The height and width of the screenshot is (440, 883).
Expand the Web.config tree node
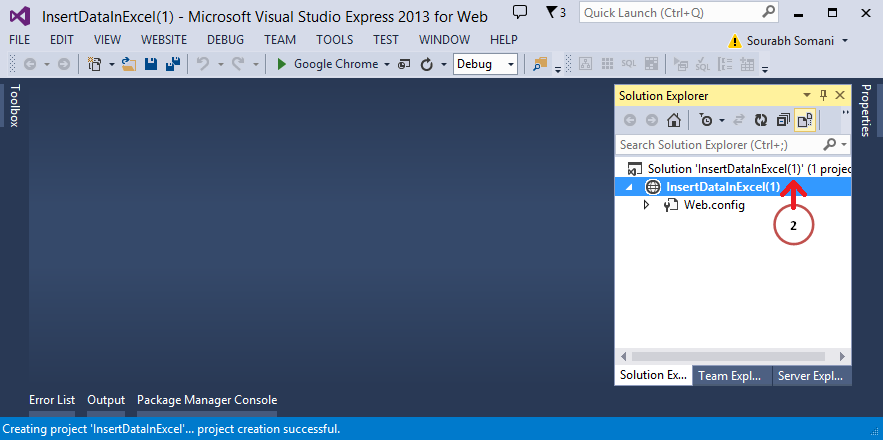(x=646, y=205)
